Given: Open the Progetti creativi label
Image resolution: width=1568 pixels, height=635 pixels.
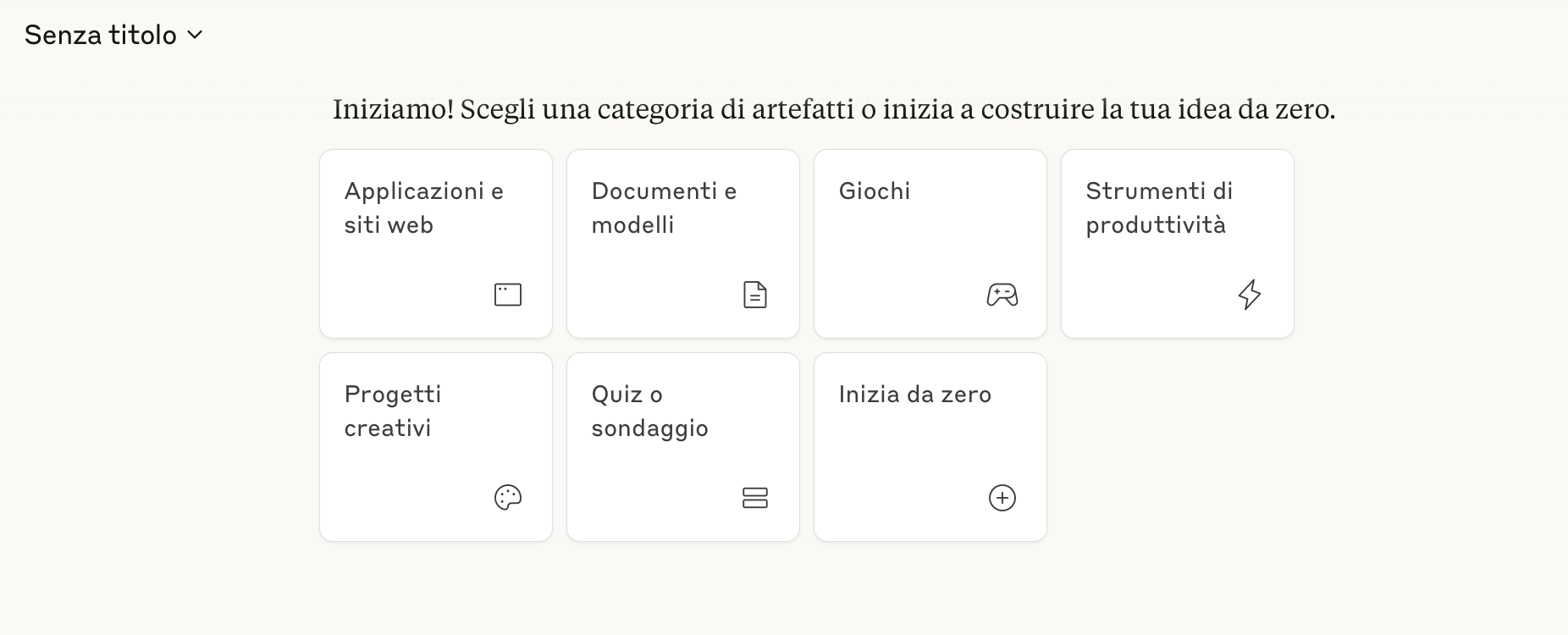Looking at the screenshot, I should [392, 411].
